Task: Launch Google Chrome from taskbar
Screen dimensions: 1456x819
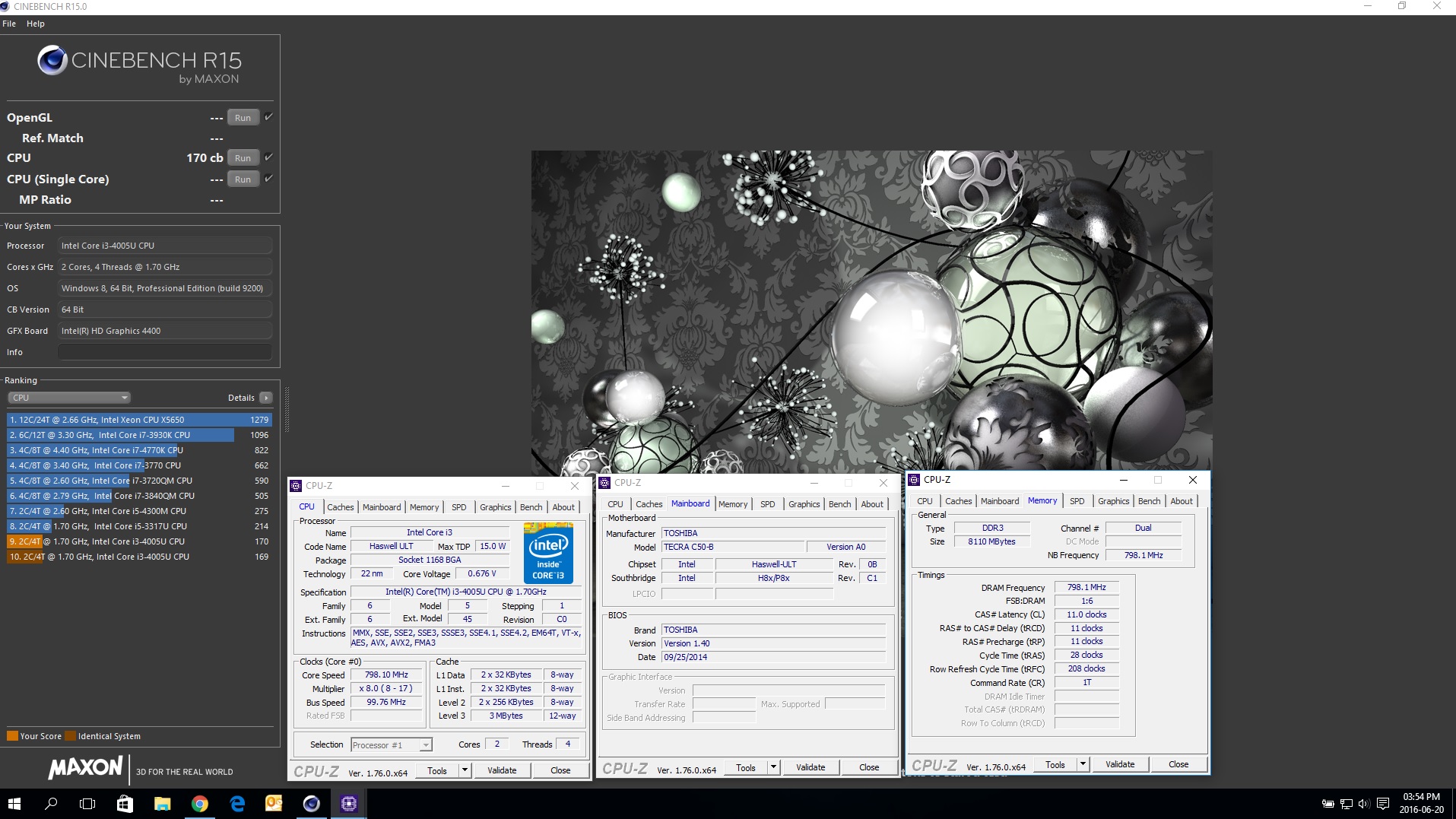Action: pyautogui.click(x=199, y=804)
